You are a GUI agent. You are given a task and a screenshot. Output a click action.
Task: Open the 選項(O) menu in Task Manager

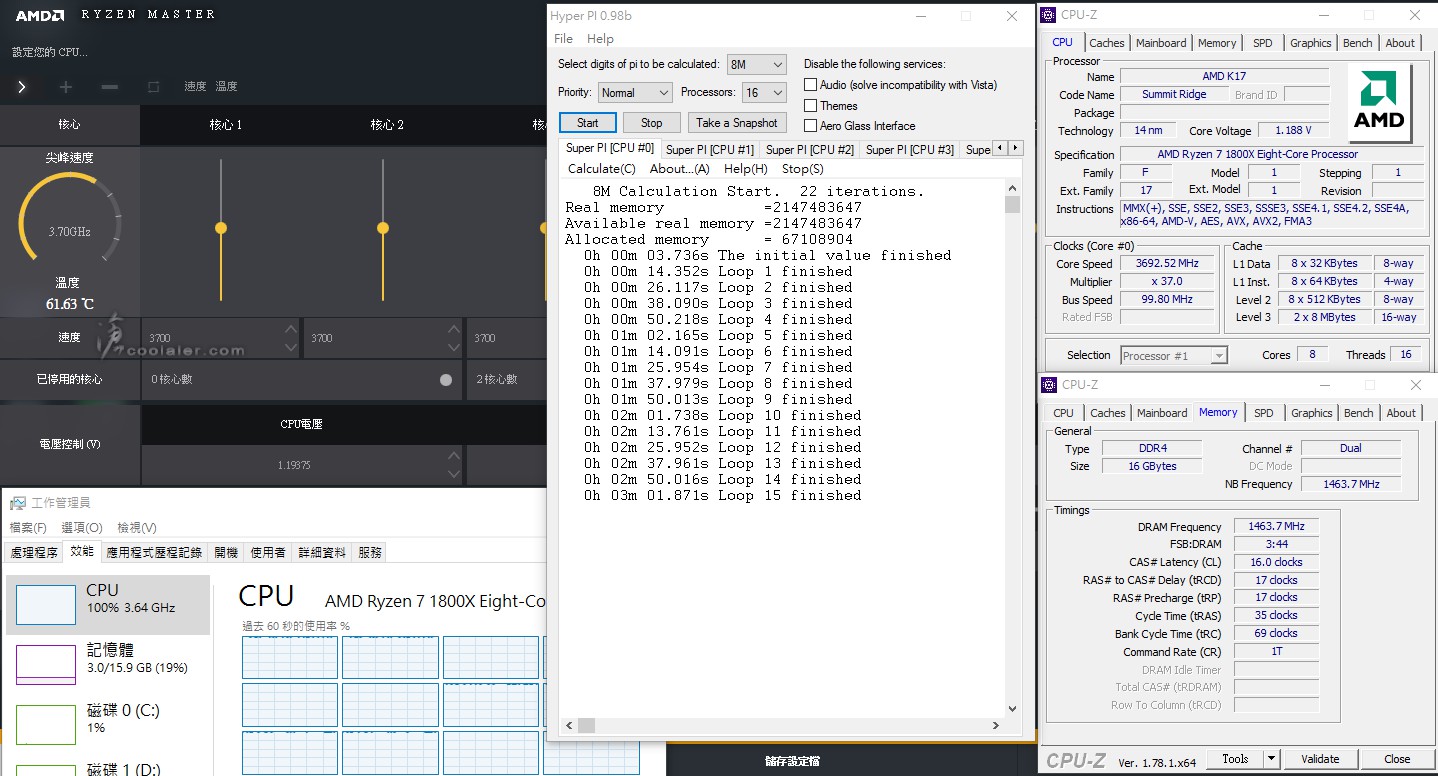pyautogui.click(x=82, y=527)
